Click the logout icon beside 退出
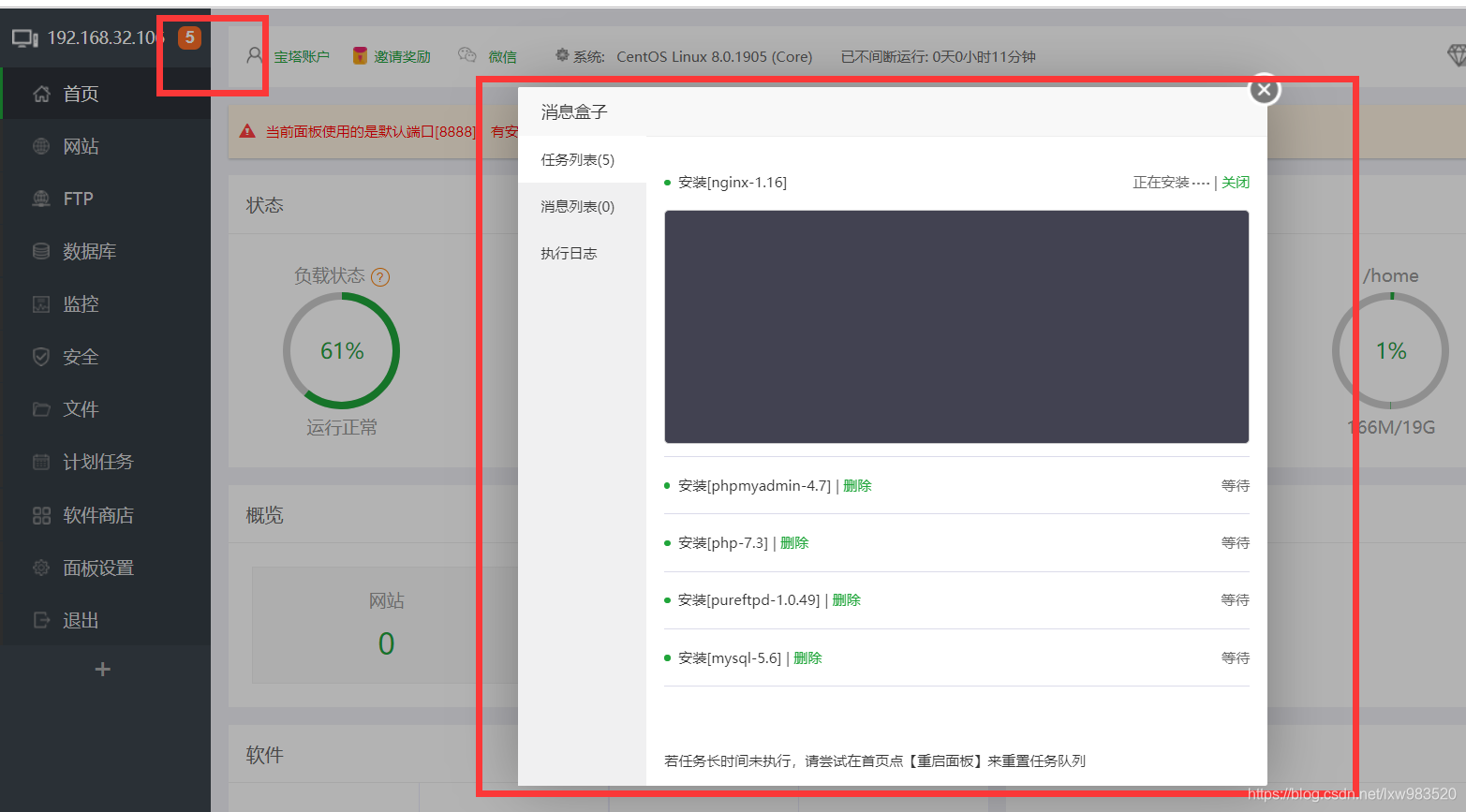This screenshot has height=812, width=1466. pos(41,620)
